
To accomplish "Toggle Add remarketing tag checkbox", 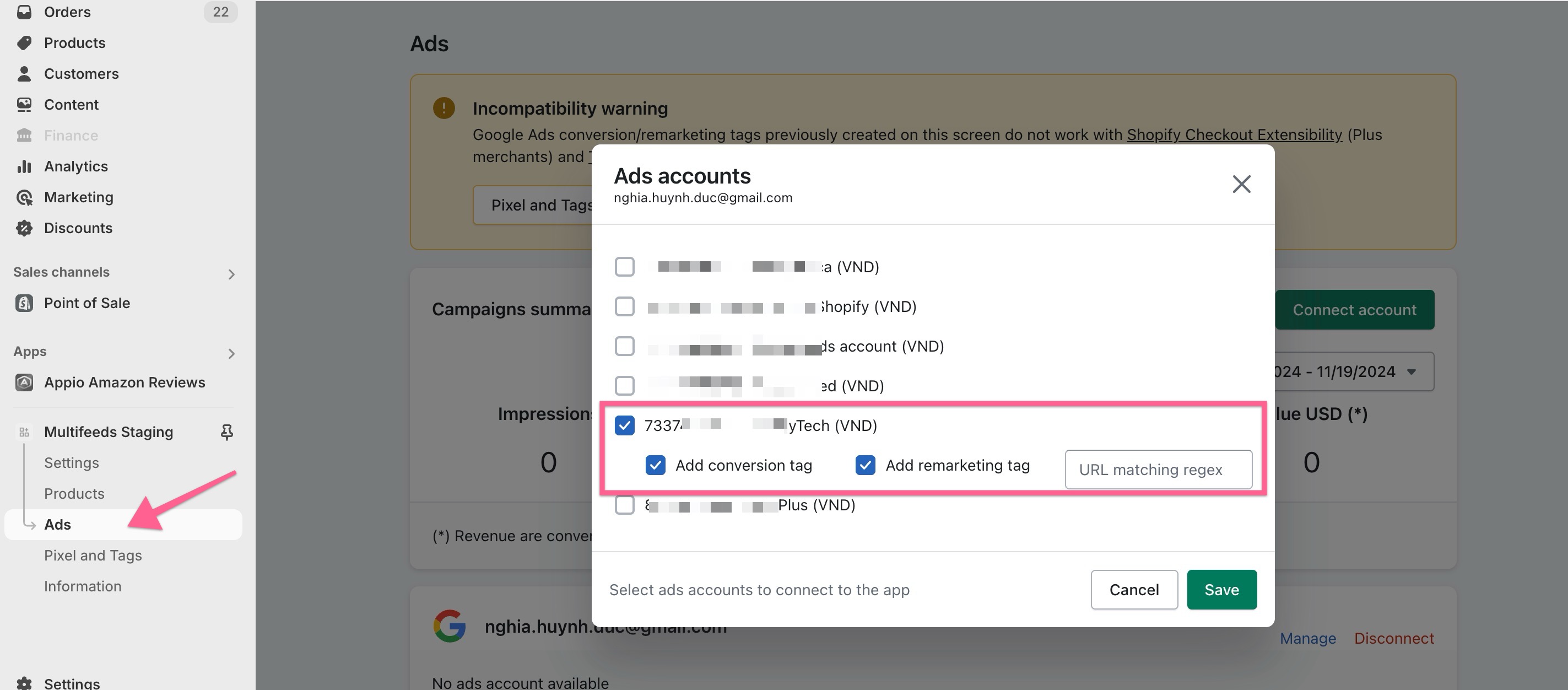I will (865, 465).
